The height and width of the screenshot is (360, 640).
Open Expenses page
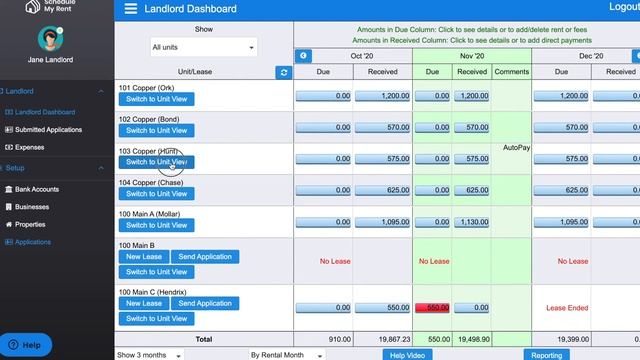click(29, 147)
